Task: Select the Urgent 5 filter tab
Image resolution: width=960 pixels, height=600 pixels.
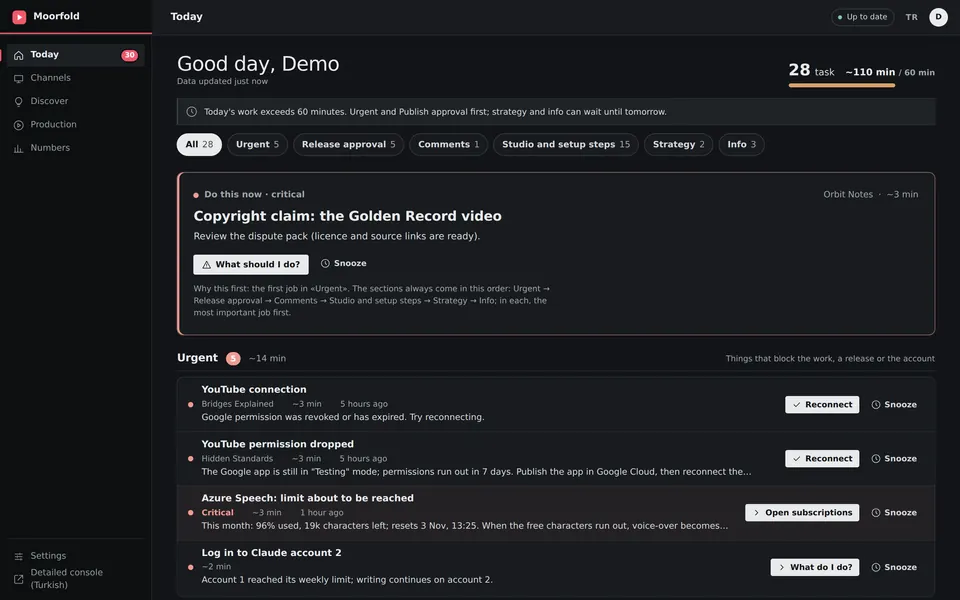Action: 257,144
